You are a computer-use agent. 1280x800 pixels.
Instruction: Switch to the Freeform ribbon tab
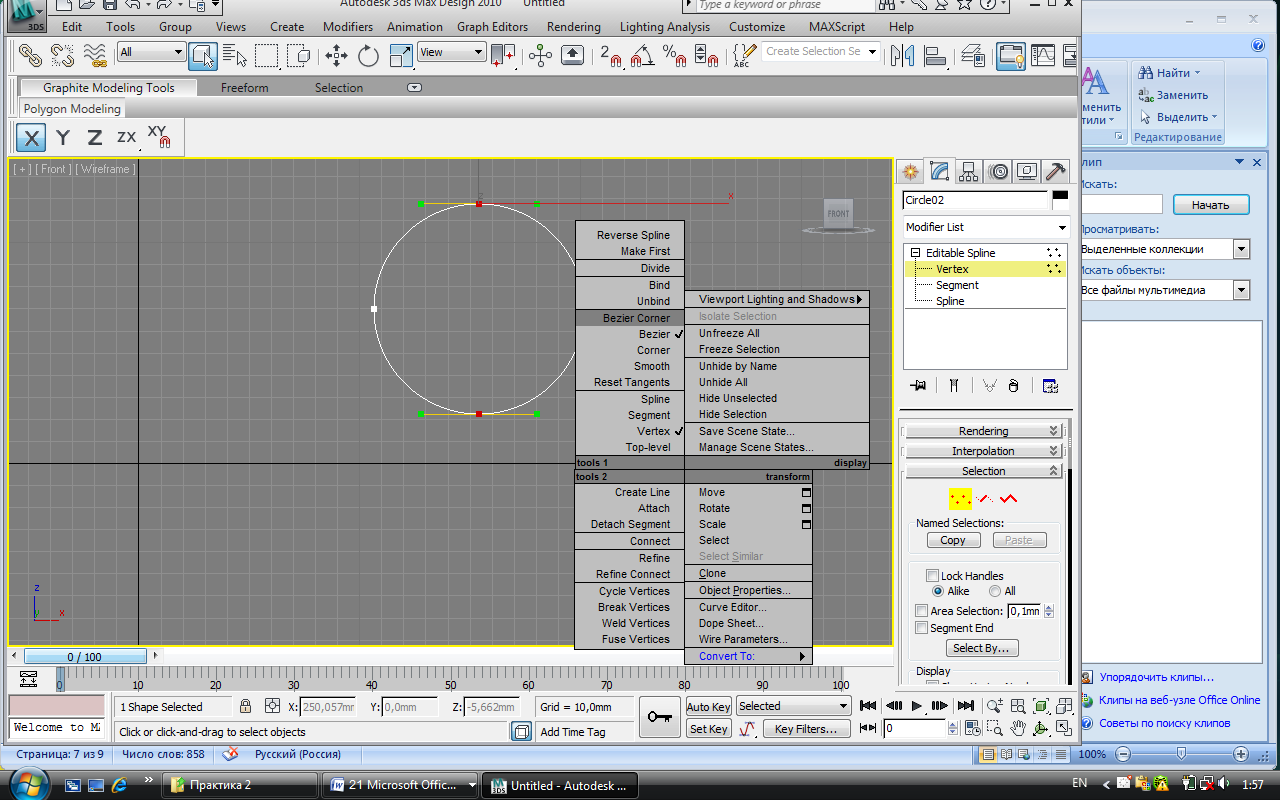pos(245,88)
